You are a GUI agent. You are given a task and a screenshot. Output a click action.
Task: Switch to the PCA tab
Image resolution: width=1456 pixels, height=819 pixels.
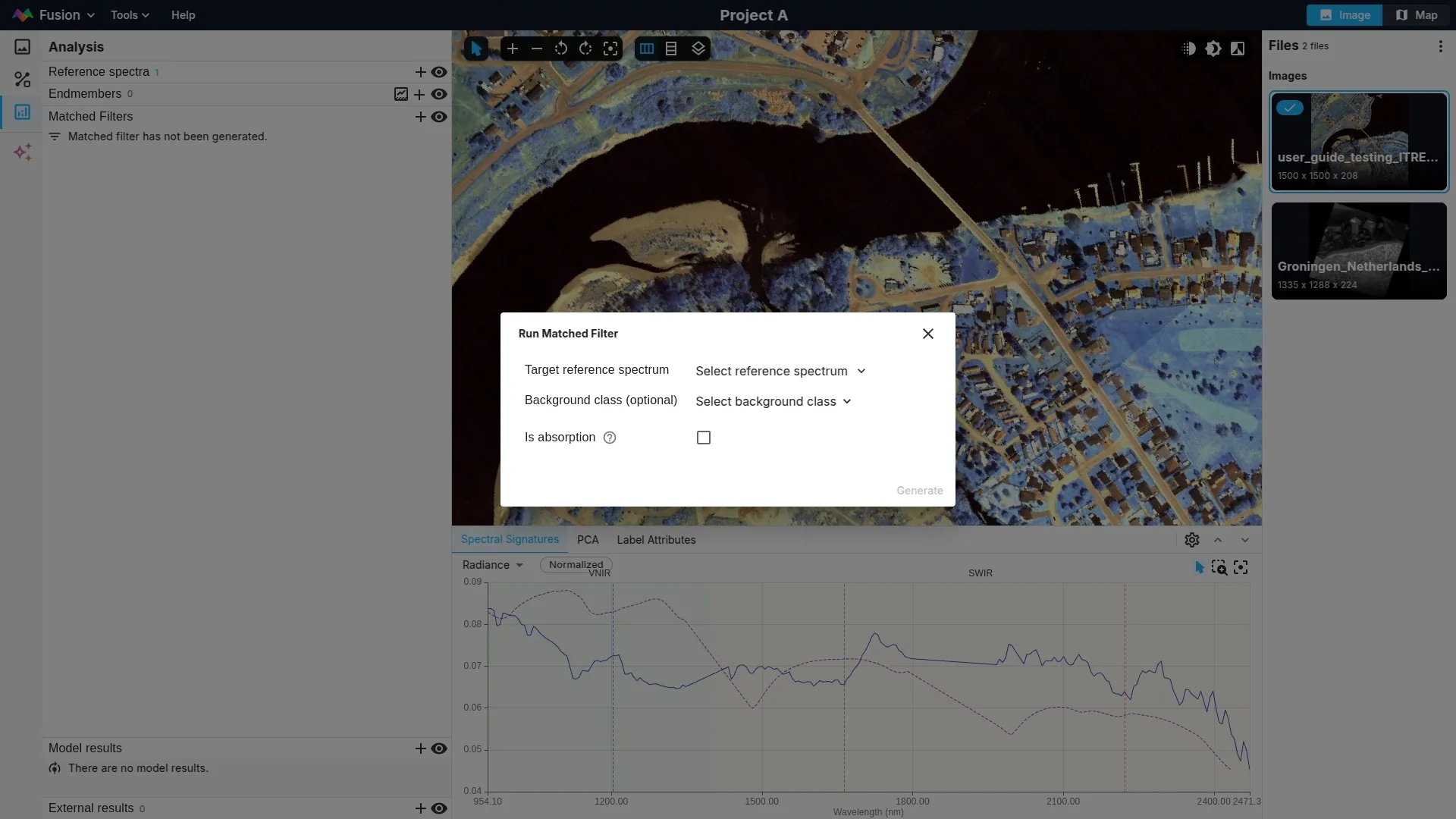(588, 540)
